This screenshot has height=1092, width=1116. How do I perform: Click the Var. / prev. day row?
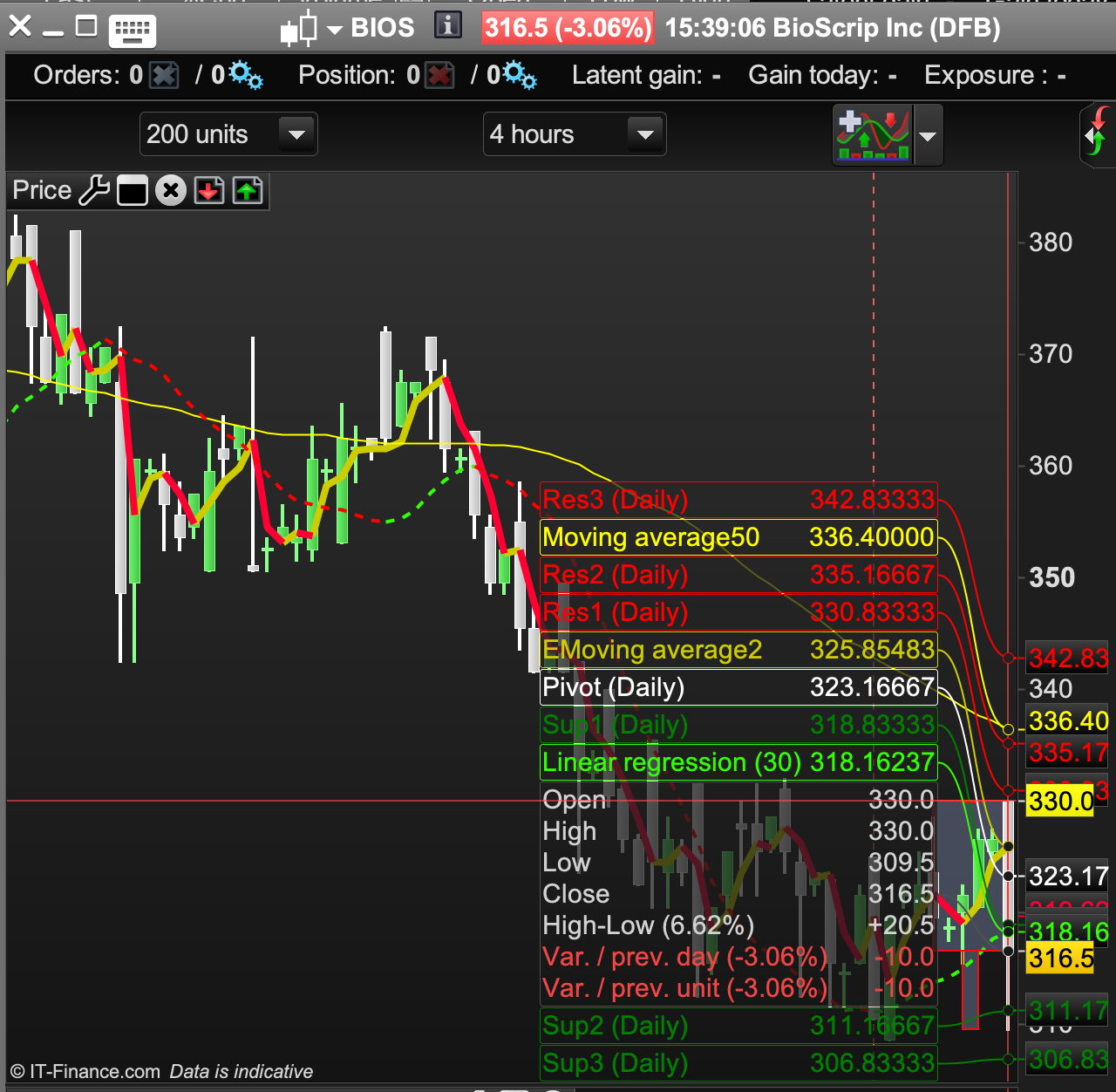738,957
